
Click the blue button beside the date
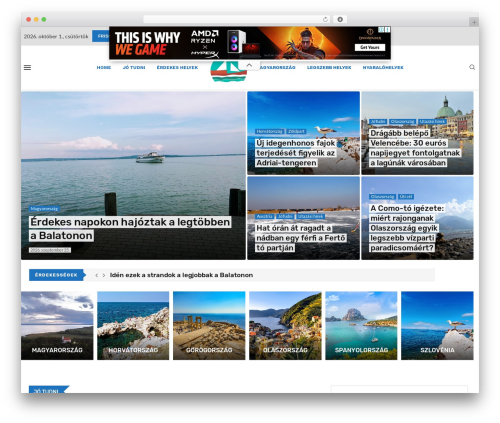click(101, 36)
